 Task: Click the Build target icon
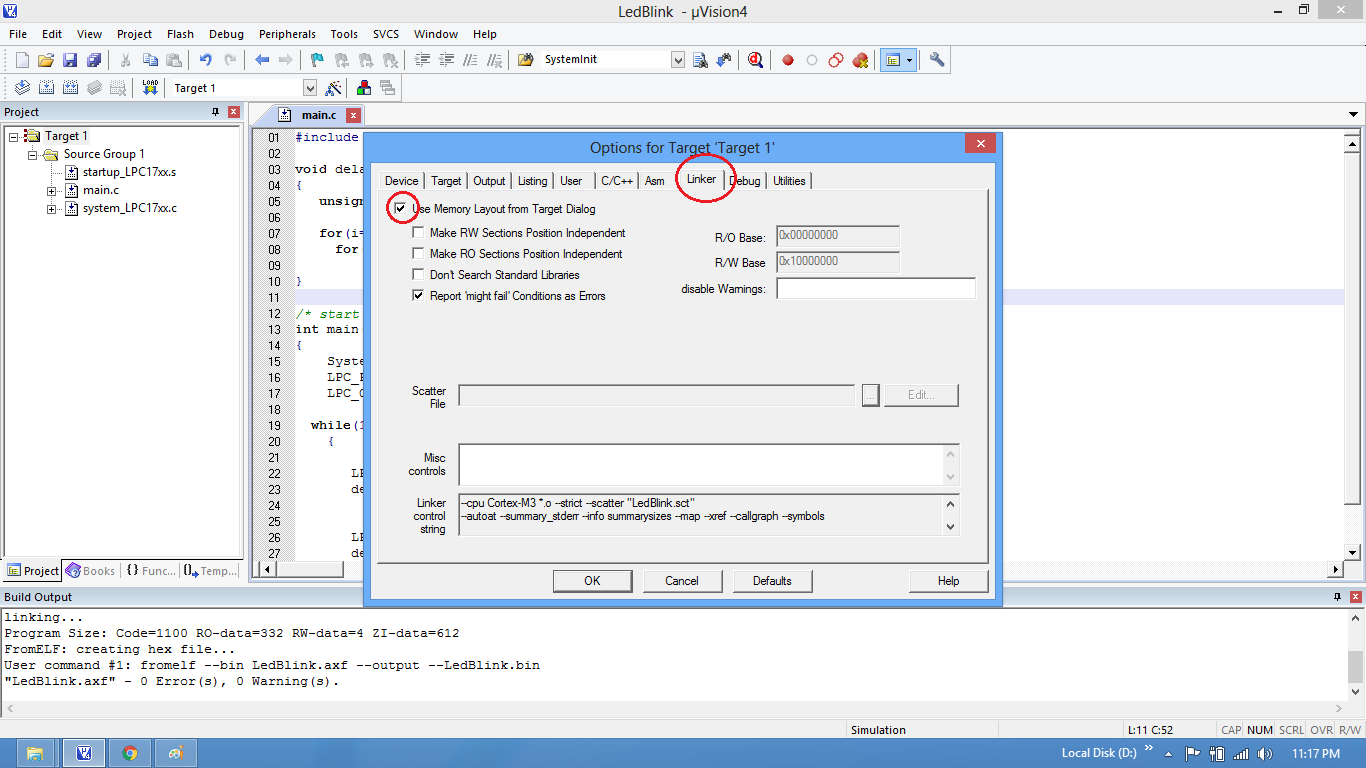(x=46, y=88)
